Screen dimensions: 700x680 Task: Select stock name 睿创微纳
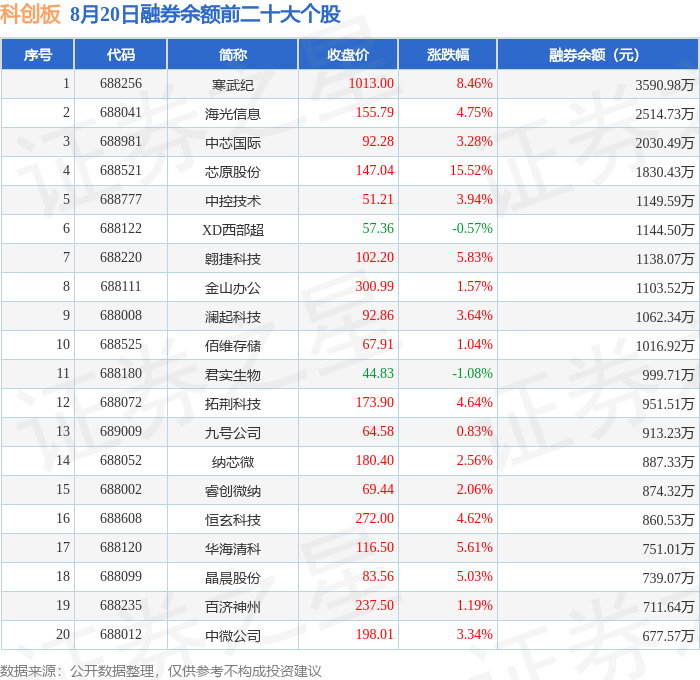coord(233,491)
